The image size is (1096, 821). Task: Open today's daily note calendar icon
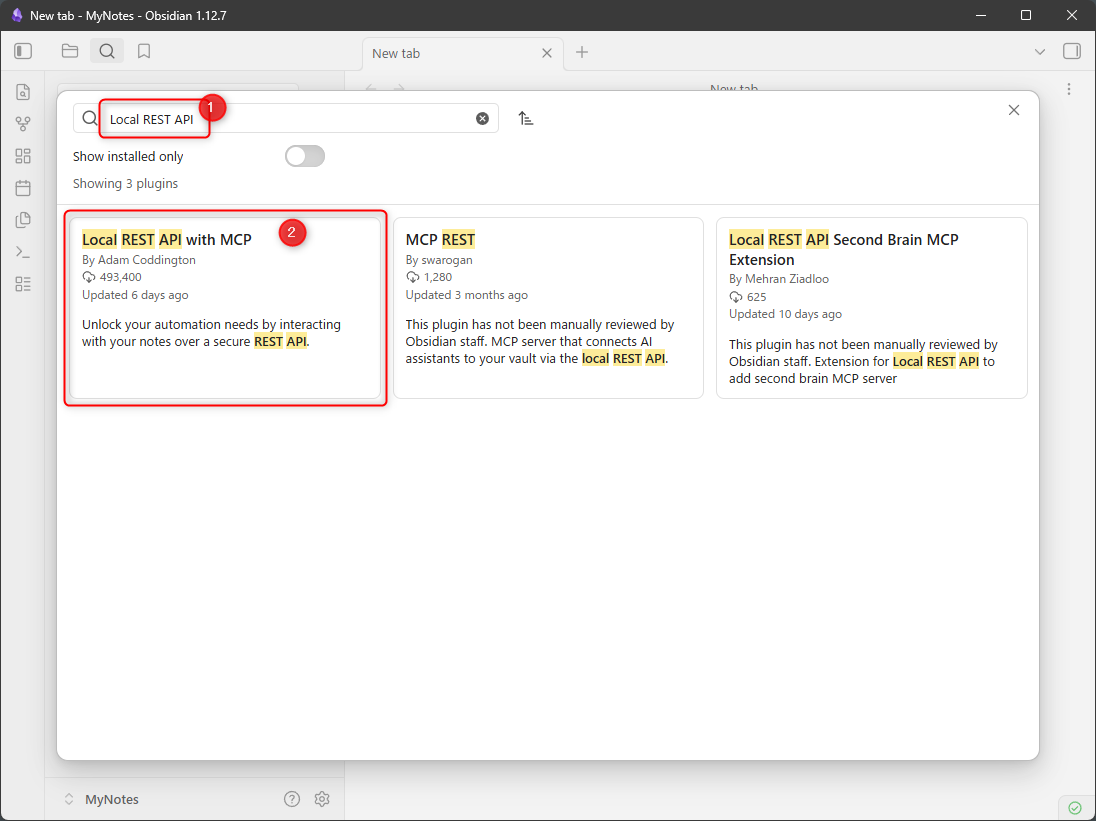[23, 188]
